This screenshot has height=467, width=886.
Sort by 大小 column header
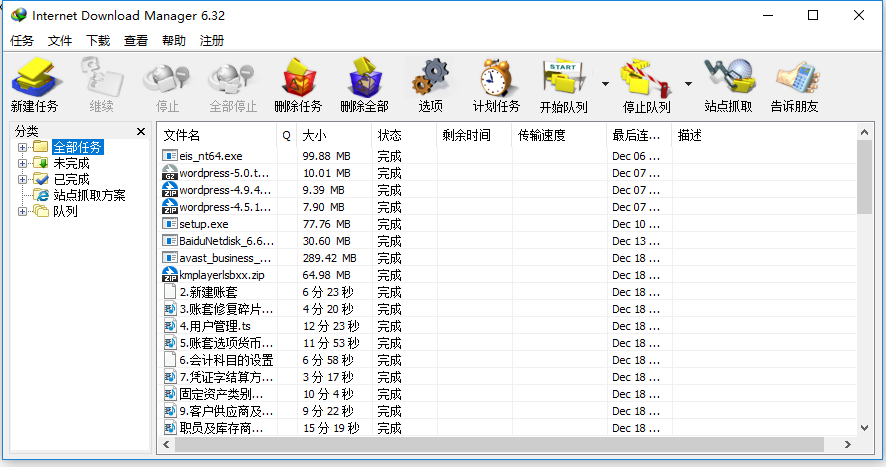[x=335, y=135]
